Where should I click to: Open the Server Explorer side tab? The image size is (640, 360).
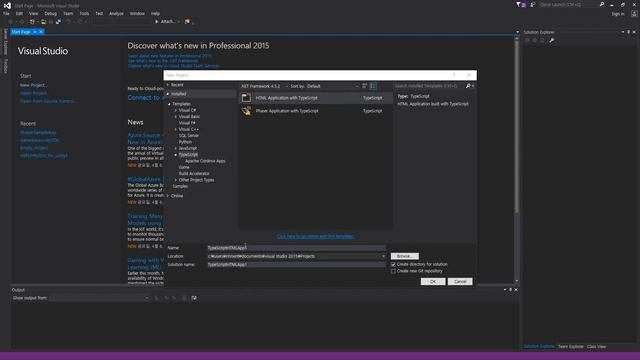tap(5, 41)
